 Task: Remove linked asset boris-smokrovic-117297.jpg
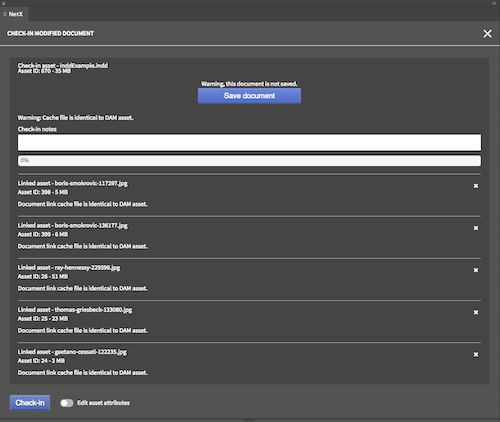[476, 186]
